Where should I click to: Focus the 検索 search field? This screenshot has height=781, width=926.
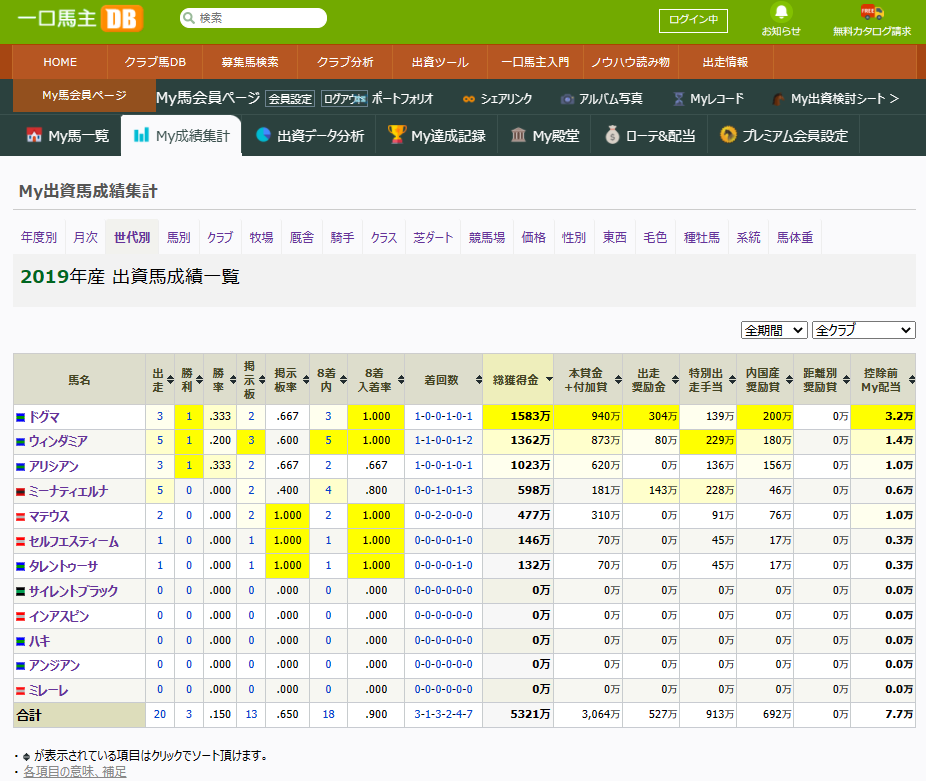click(x=253, y=18)
